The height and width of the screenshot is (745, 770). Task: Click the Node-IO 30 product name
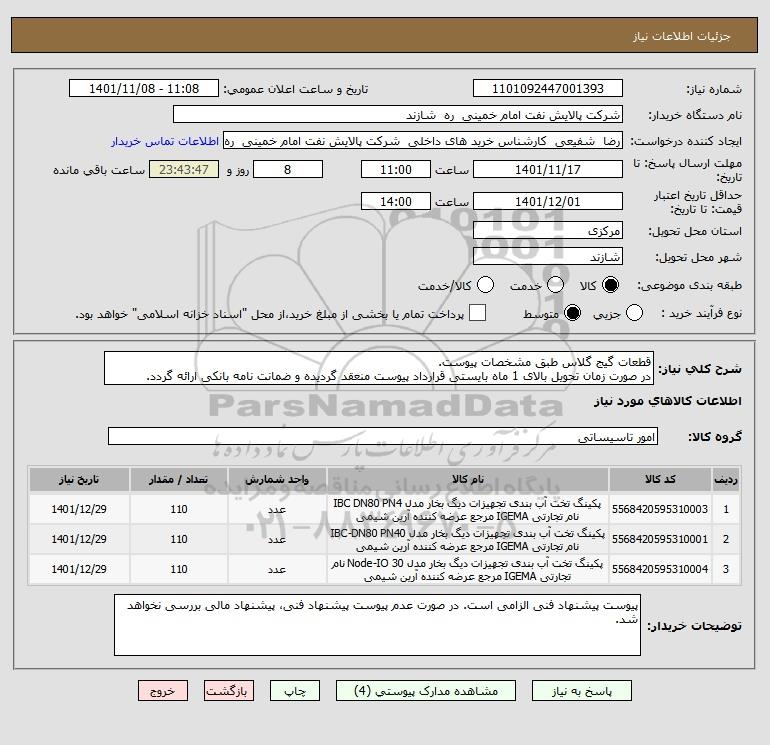[x=468, y=570]
